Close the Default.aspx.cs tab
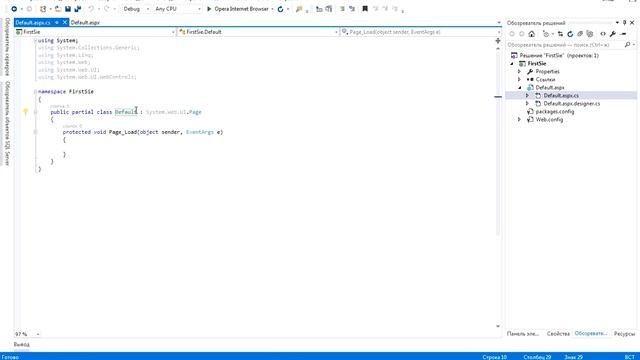 click(x=65, y=22)
